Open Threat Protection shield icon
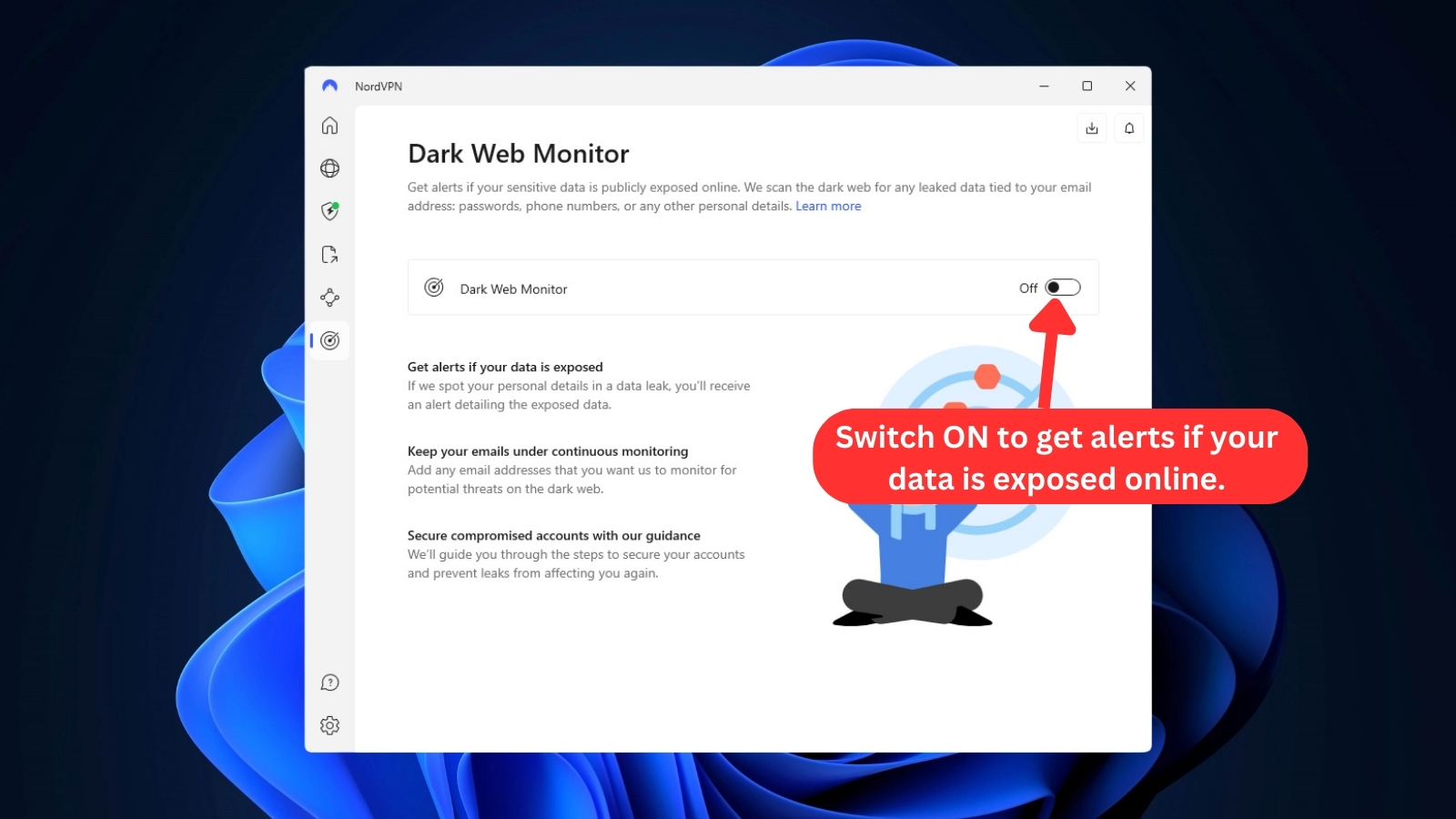Image resolution: width=1456 pixels, height=819 pixels. click(329, 211)
